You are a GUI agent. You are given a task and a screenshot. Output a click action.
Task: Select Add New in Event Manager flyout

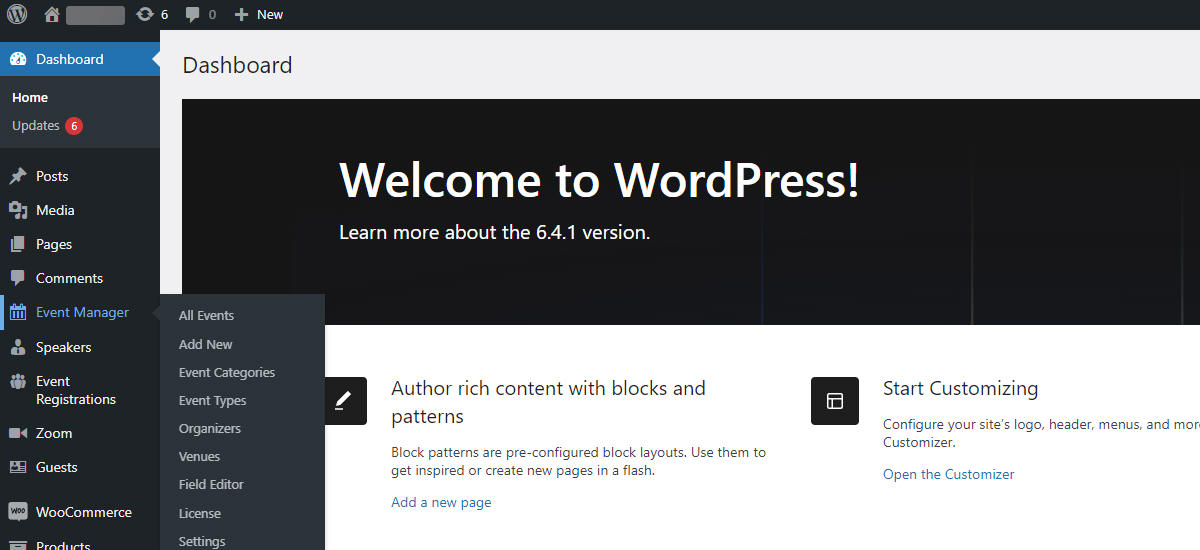tap(205, 344)
